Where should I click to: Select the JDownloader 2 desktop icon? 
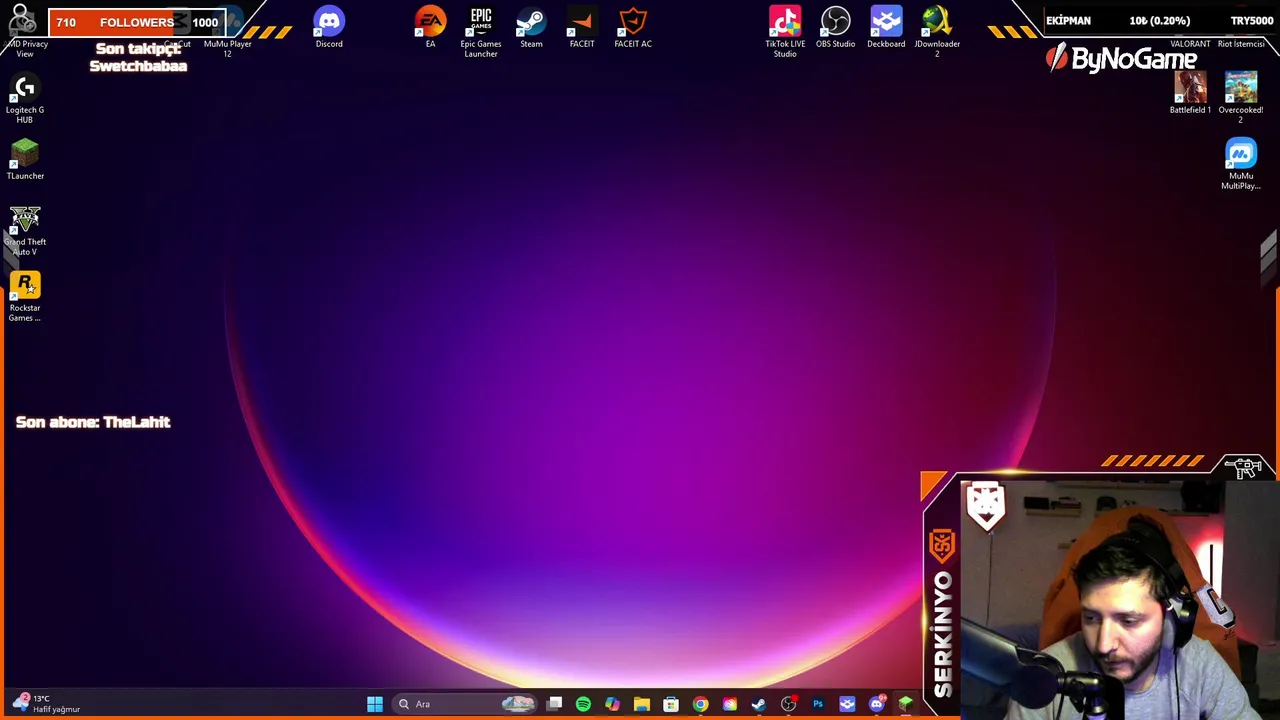(x=937, y=33)
